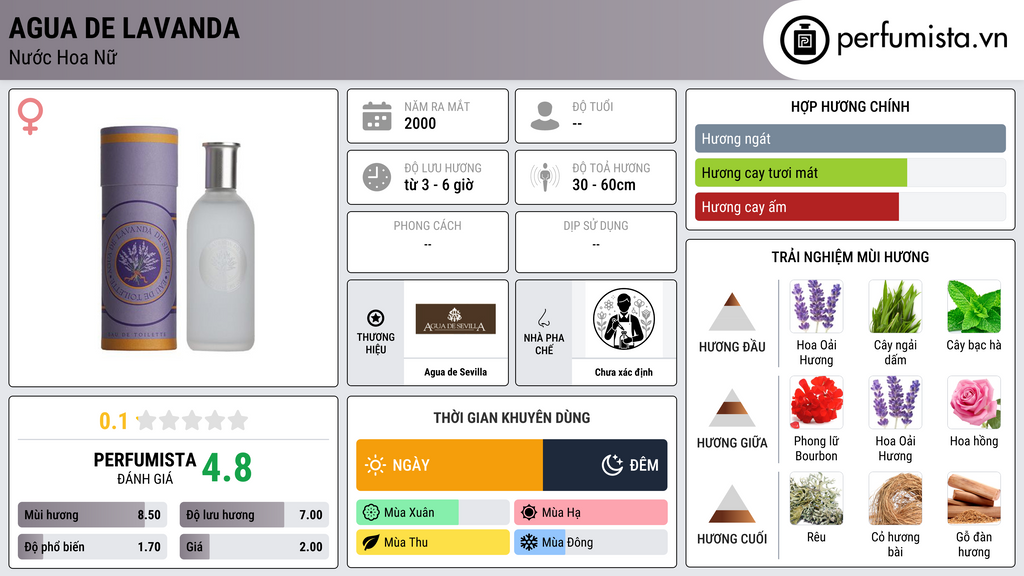Click the calendar icon beside Năm ra mắt
Screen dimensions: 1024x576
[x=377, y=116]
